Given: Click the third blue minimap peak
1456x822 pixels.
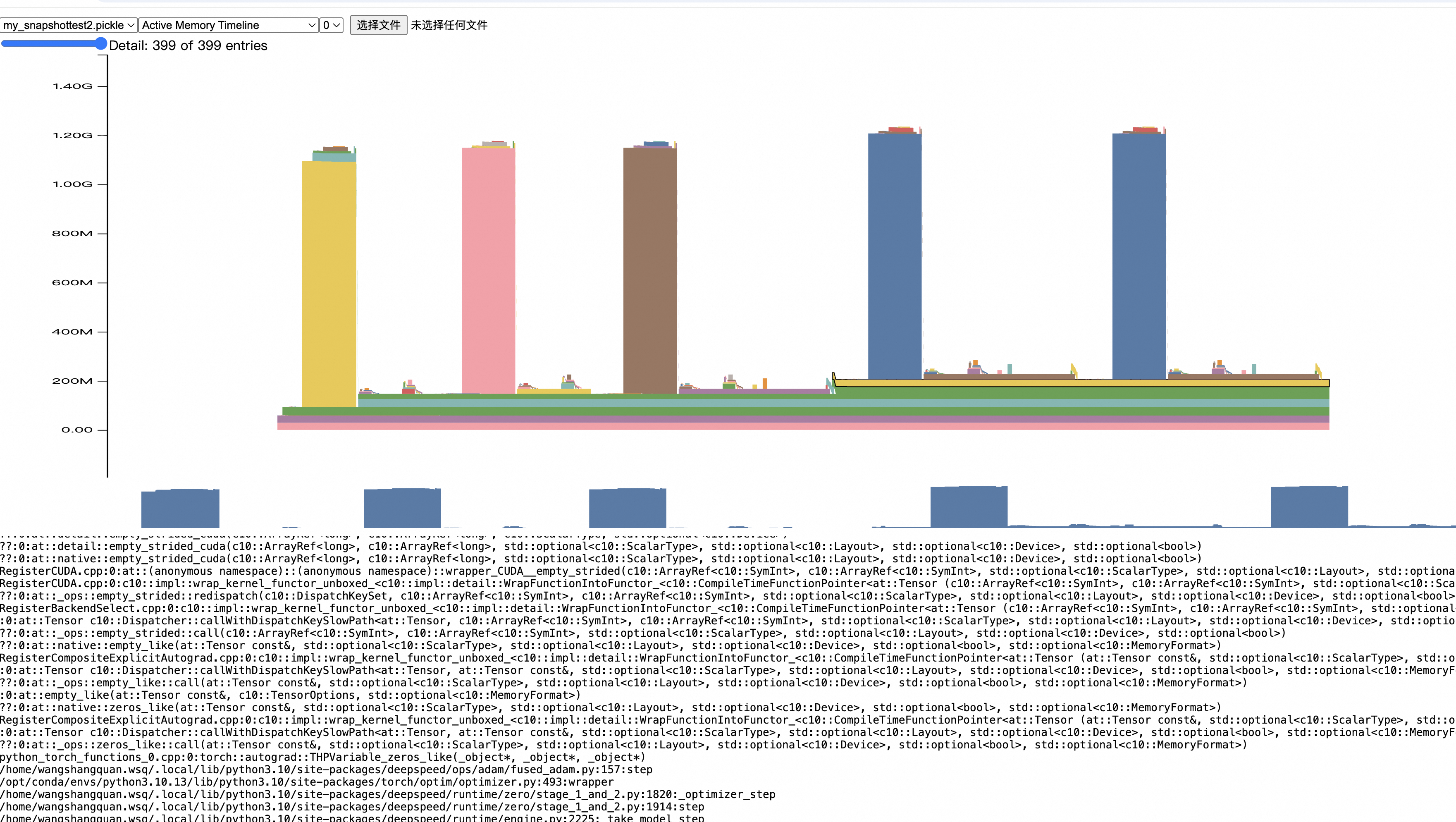Looking at the screenshot, I should (627, 509).
